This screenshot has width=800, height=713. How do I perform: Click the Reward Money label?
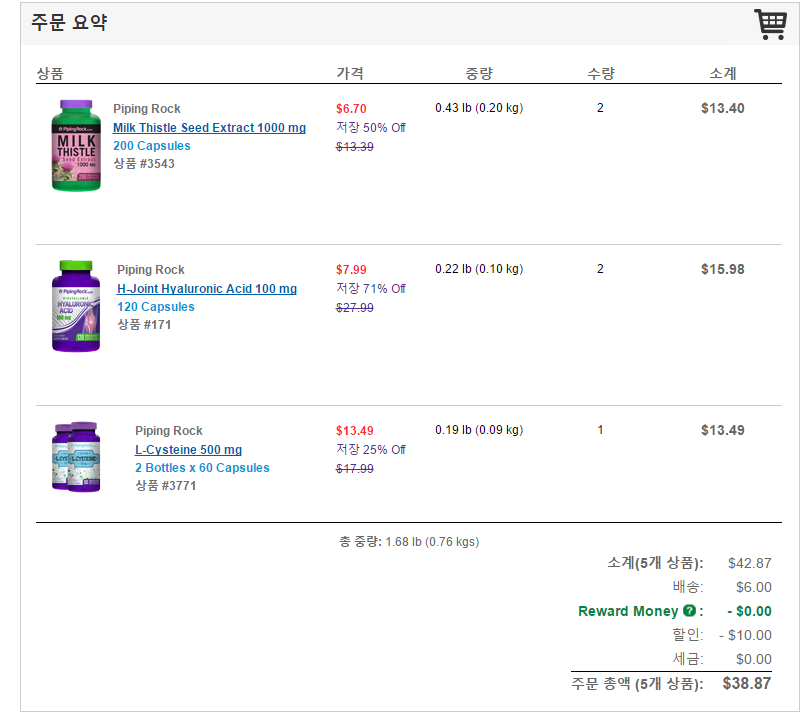click(x=628, y=611)
